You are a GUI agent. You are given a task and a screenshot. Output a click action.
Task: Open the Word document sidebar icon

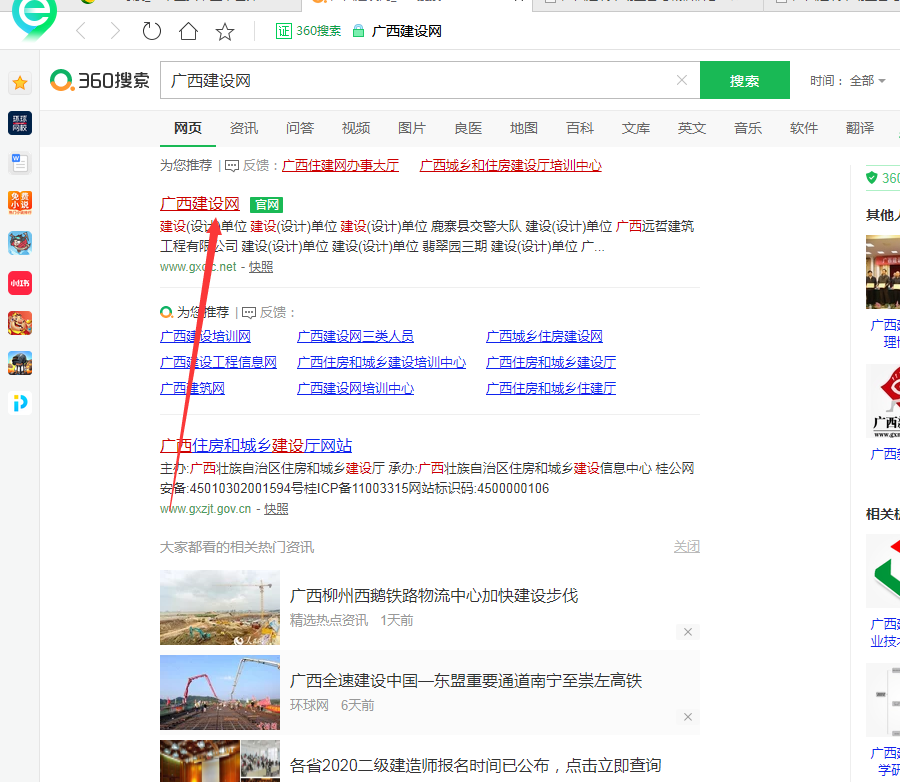[x=20, y=163]
